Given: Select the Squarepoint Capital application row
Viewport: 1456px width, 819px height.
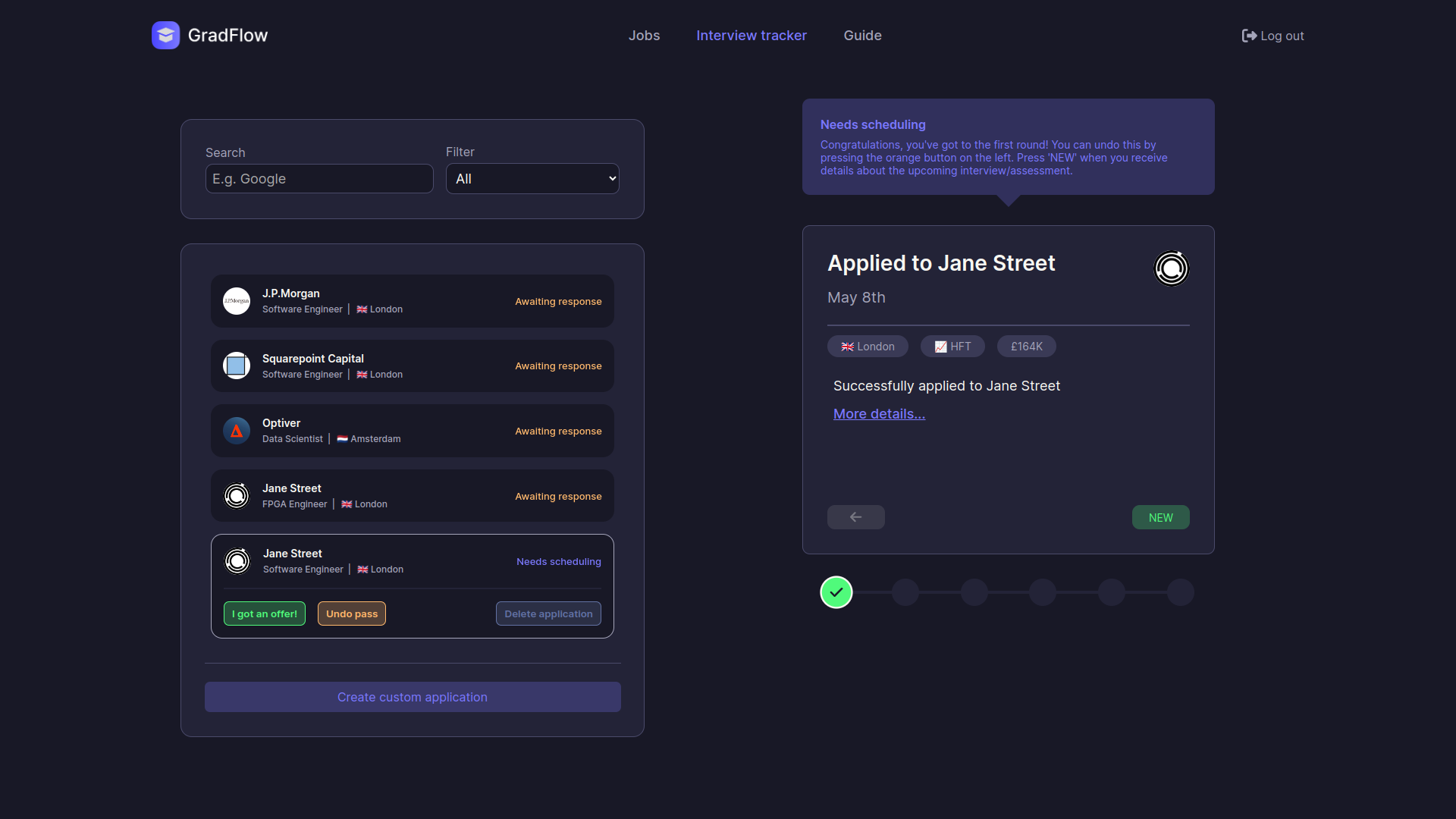Looking at the screenshot, I should [x=413, y=366].
